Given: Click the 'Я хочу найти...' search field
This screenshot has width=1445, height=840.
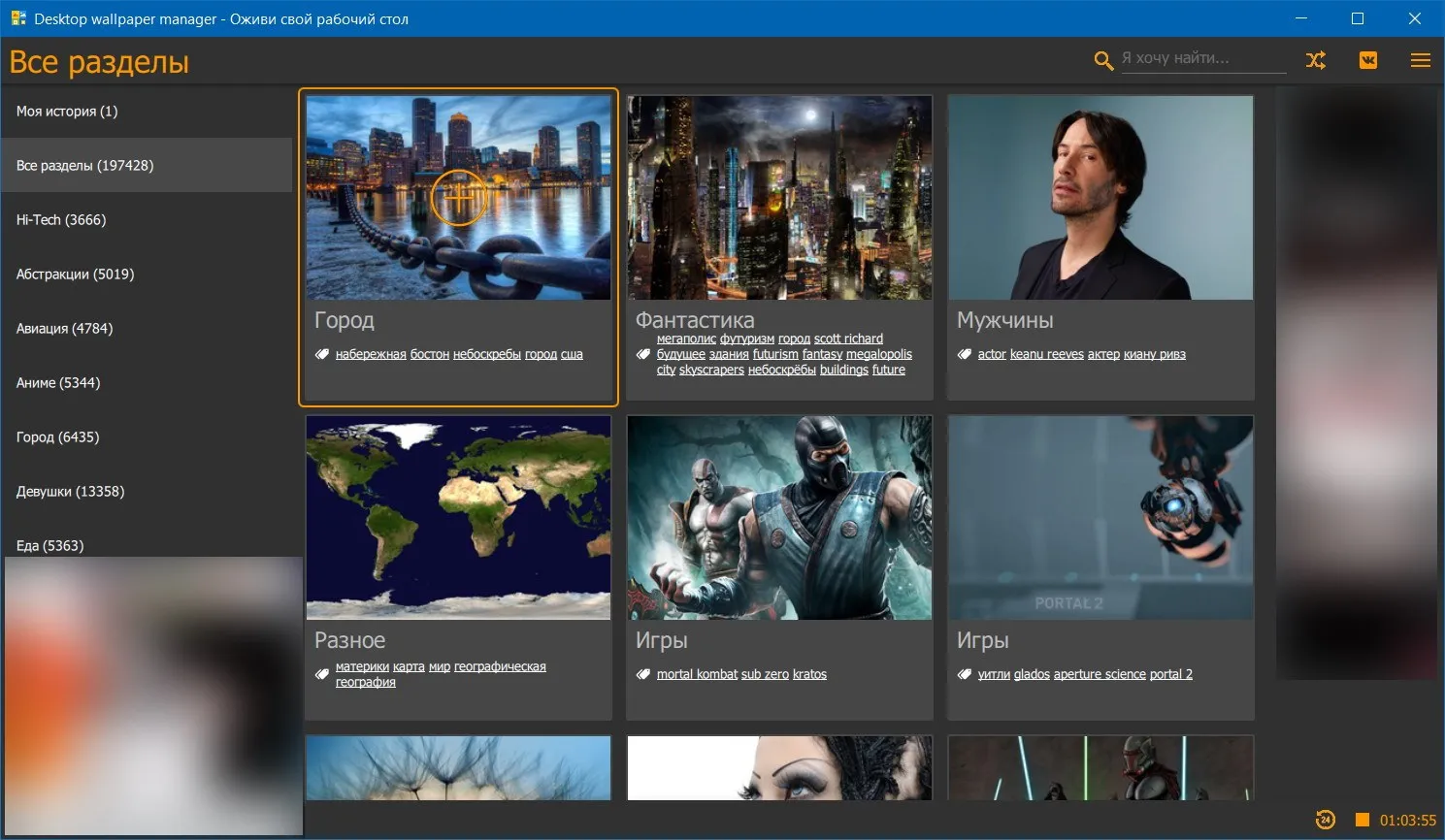Looking at the screenshot, I should 1203,58.
